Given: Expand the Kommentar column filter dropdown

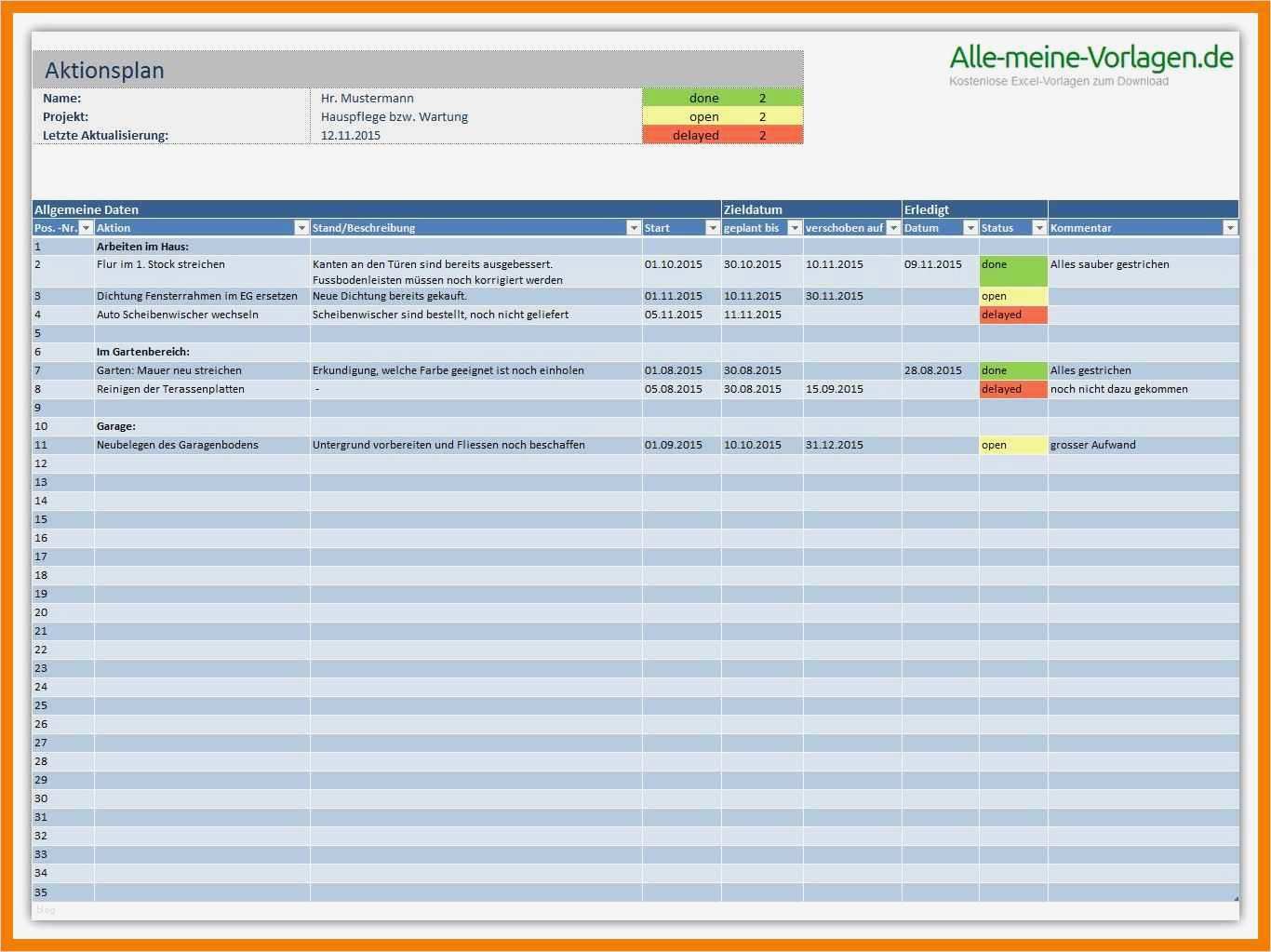Looking at the screenshot, I should click(1230, 228).
